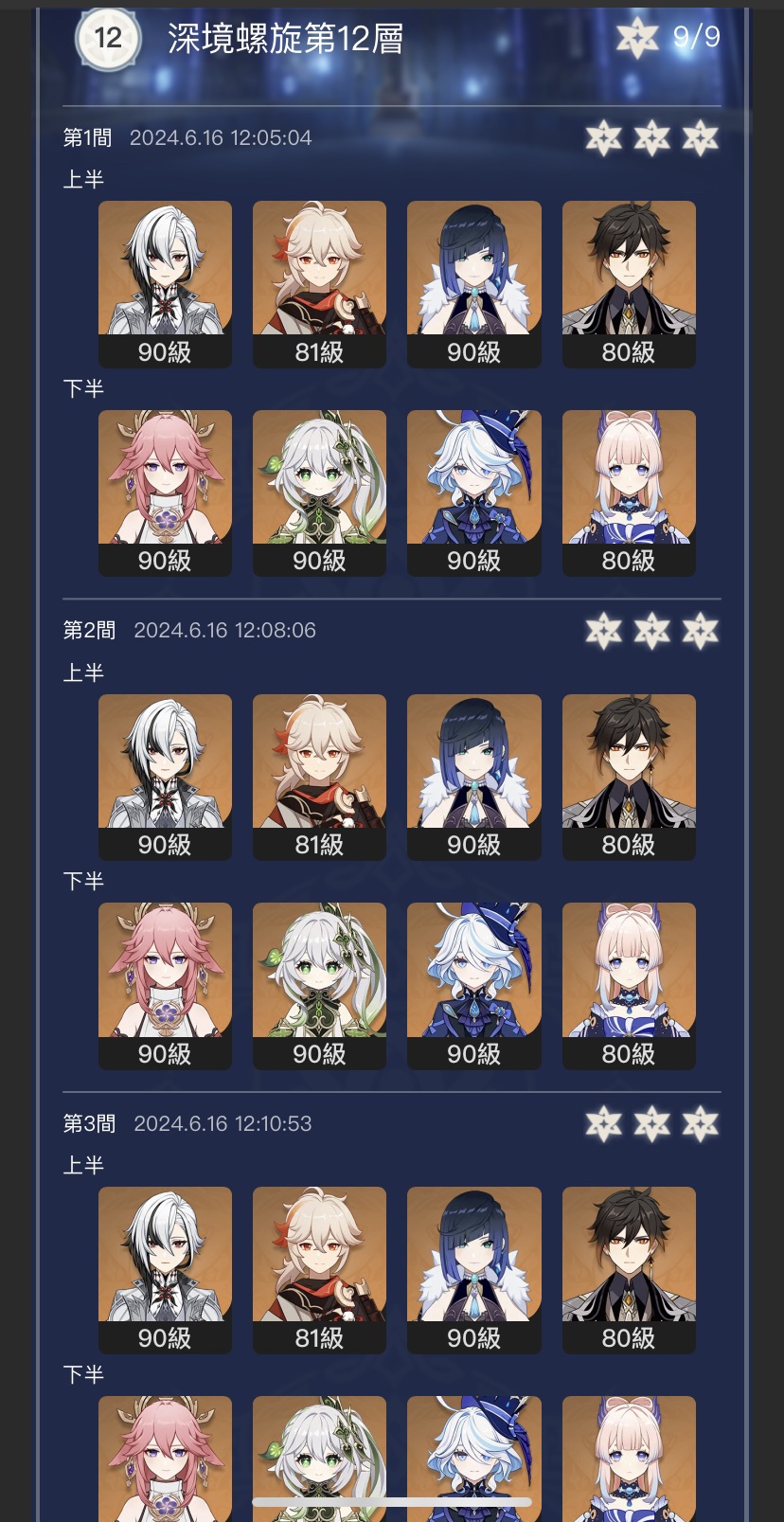Tap the star icon beside 9/9
Image resolution: width=784 pixels, height=1522 pixels.
point(637,38)
